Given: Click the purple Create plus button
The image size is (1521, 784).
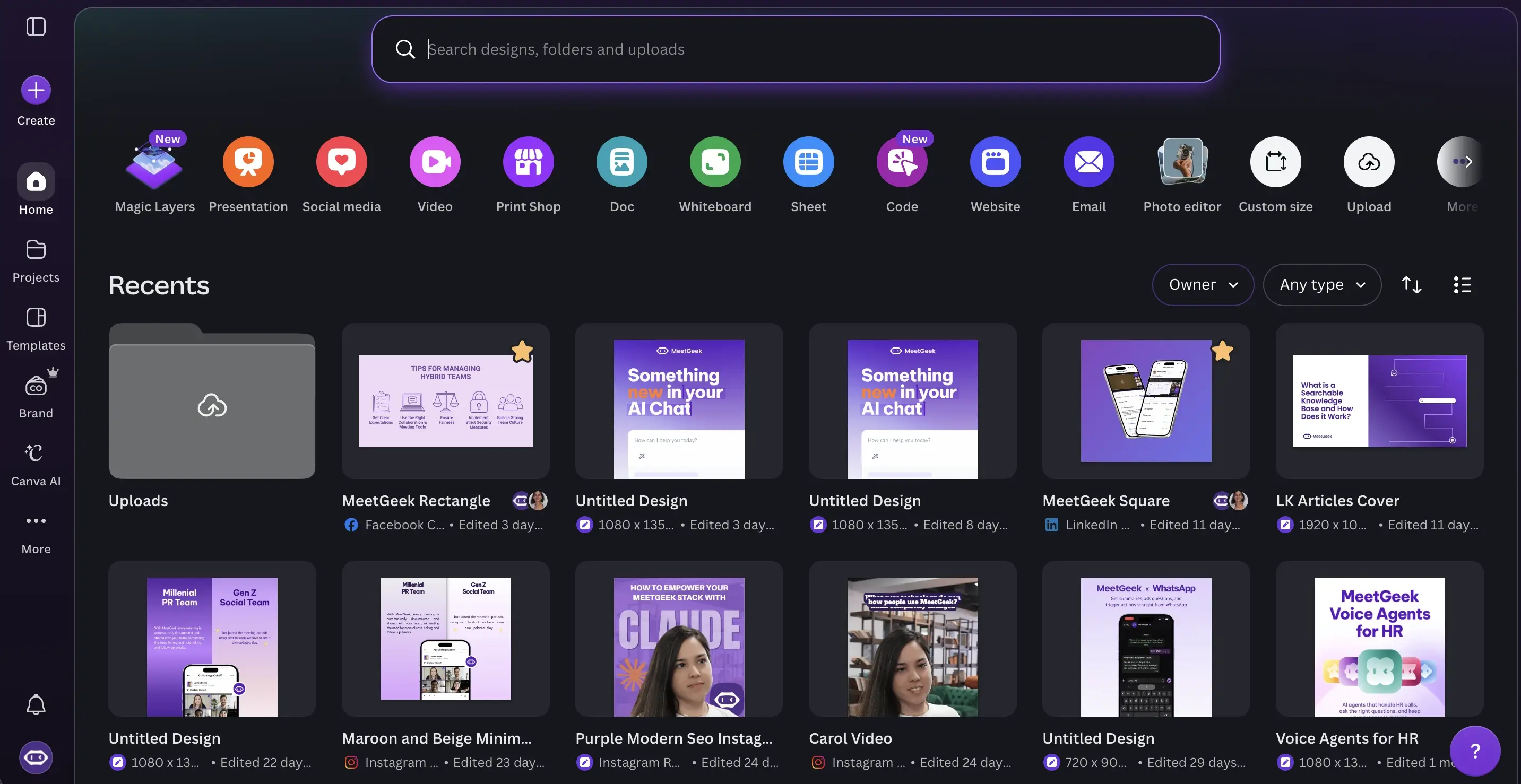Looking at the screenshot, I should (x=36, y=90).
